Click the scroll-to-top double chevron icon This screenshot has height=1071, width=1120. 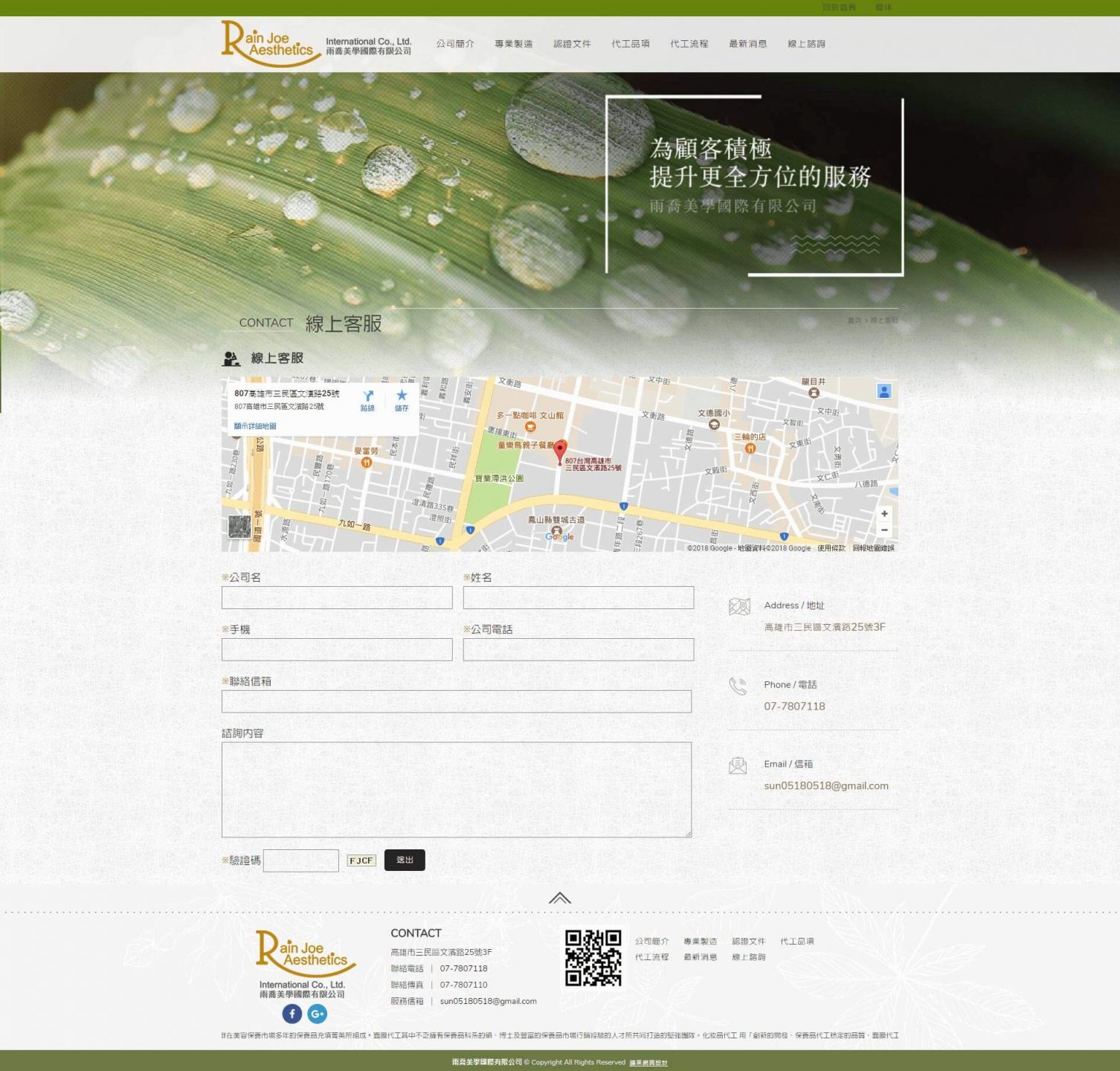[x=559, y=898]
